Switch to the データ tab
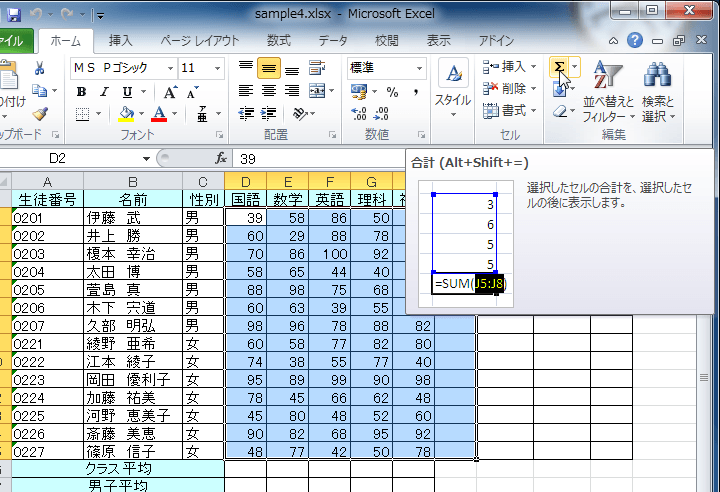The image size is (720, 492). [x=333, y=41]
